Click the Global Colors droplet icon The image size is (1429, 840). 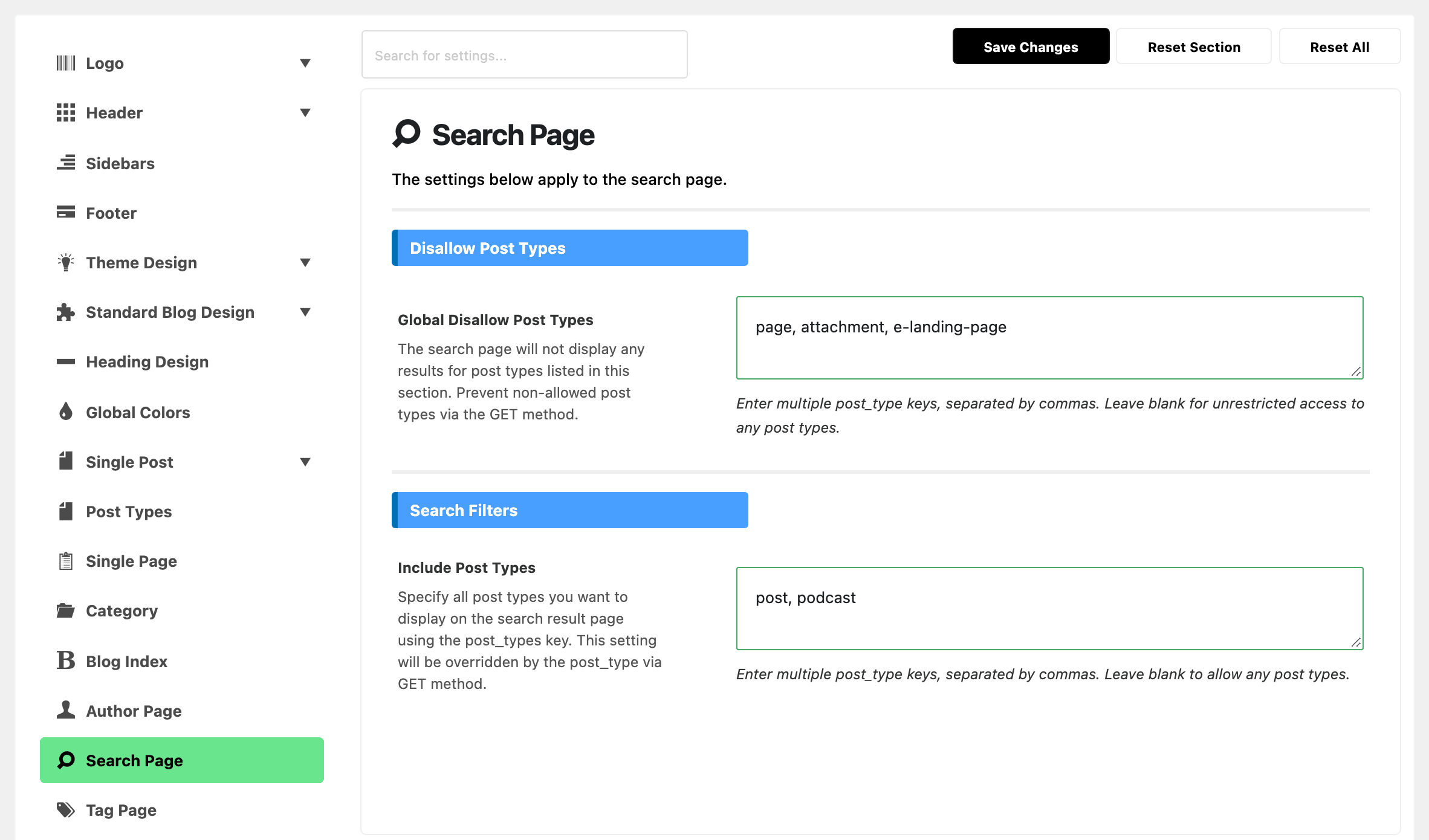[x=66, y=412]
